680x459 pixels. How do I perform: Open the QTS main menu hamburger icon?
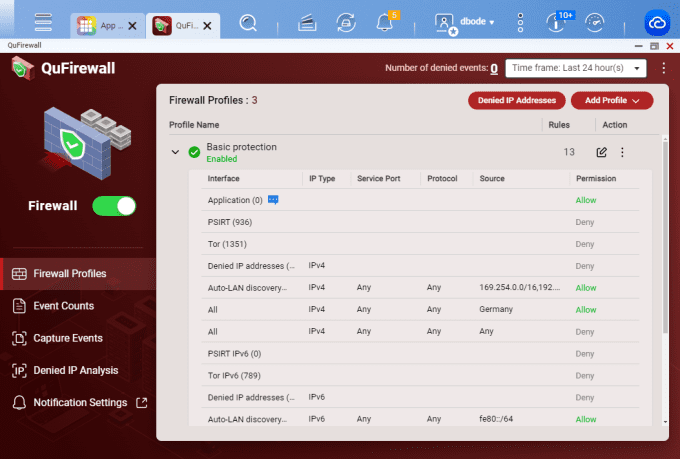point(43,22)
